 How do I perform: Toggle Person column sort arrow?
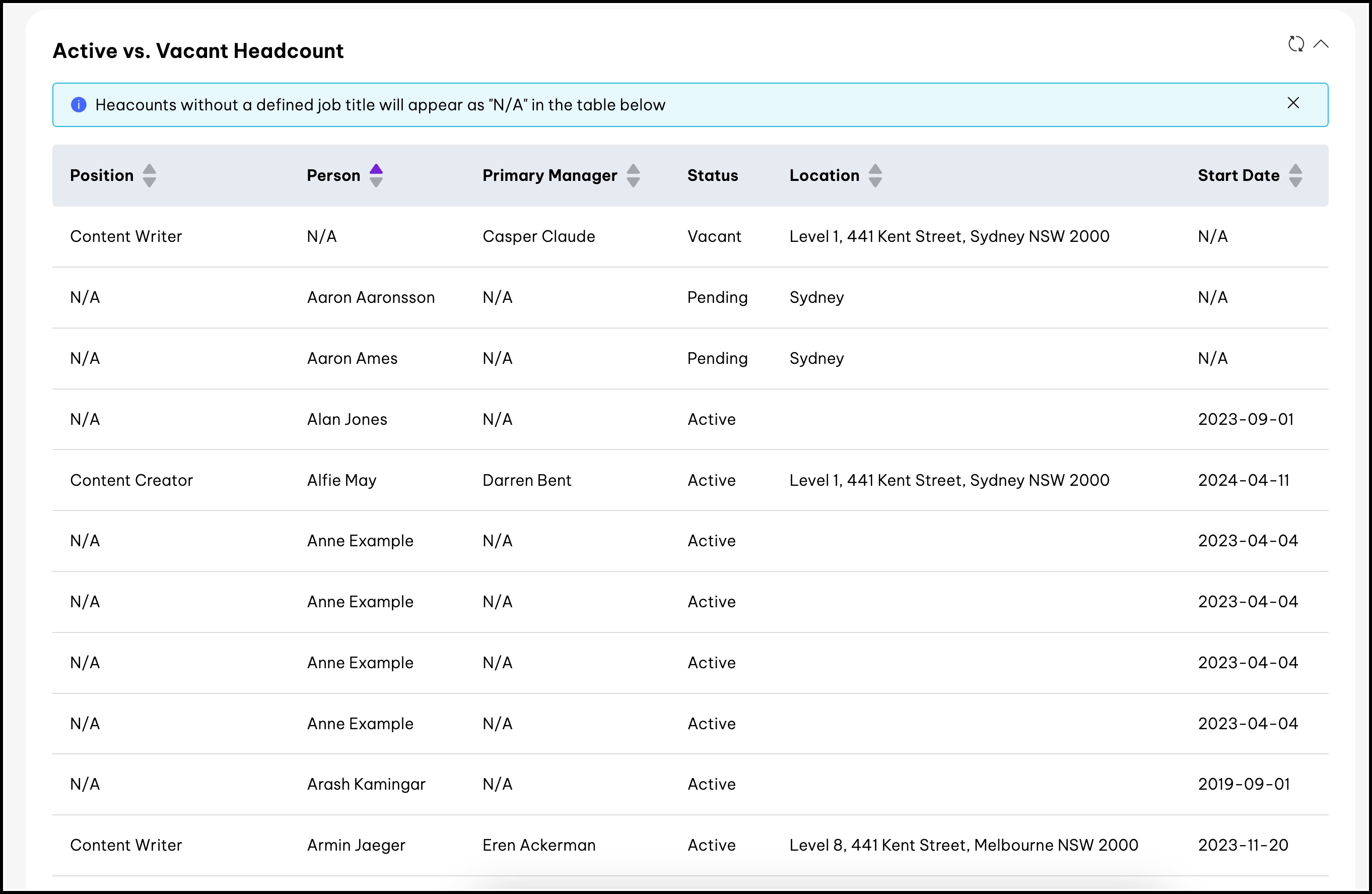(x=376, y=175)
